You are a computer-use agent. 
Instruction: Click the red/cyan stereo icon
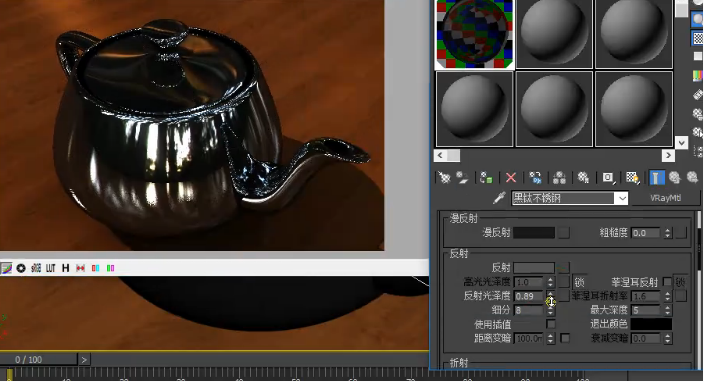(95, 268)
